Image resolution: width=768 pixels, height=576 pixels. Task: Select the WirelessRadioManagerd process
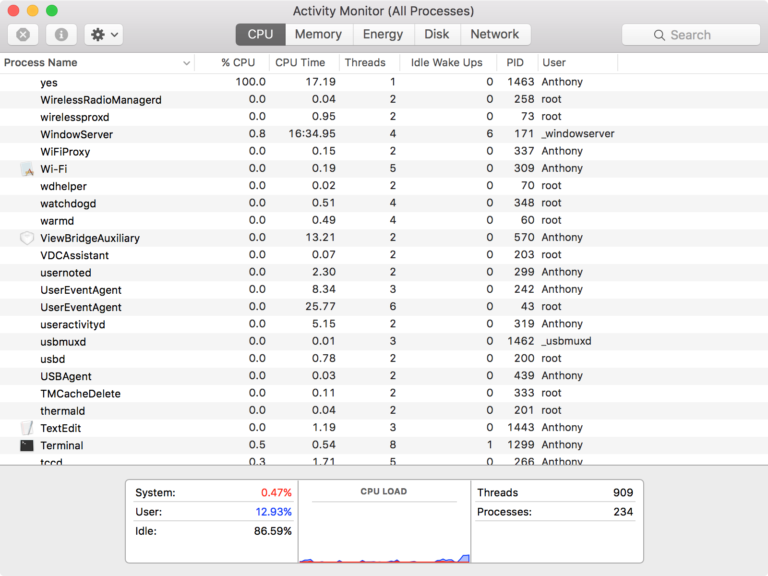click(384, 99)
